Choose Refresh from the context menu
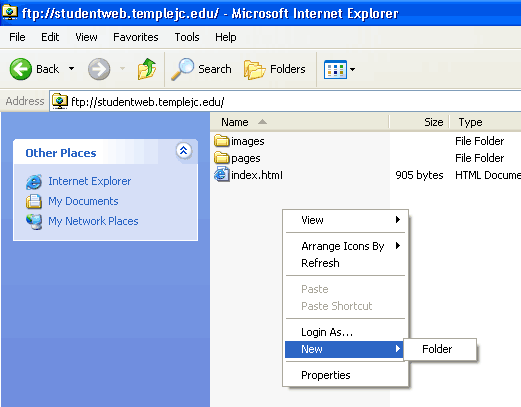Image resolution: width=521 pixels, height=407 pixels. [345, 263]
